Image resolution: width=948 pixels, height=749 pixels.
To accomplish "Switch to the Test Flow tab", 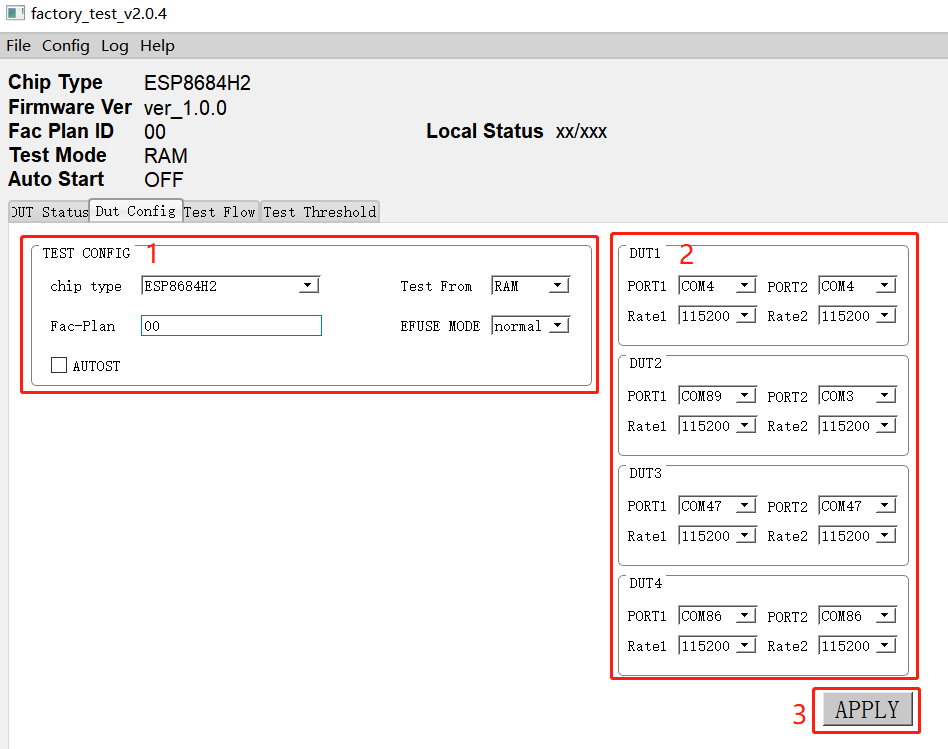I will tap(220, 211).
